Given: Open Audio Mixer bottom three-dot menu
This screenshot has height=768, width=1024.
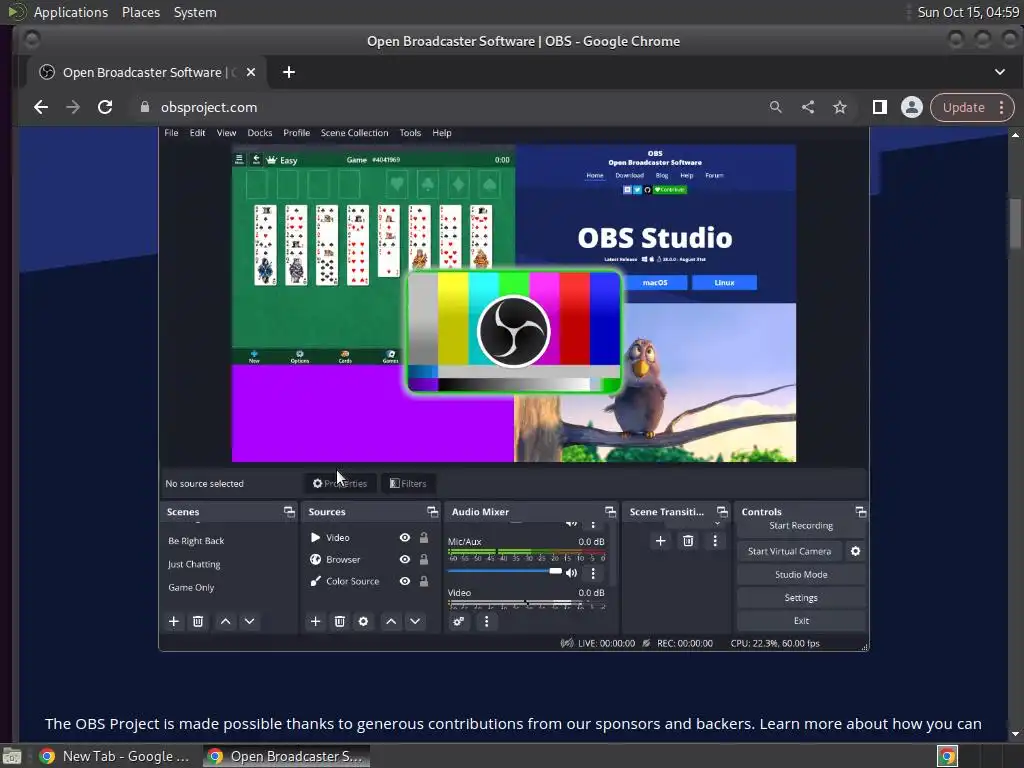Looking at the screenshot, I should (486, 621).
